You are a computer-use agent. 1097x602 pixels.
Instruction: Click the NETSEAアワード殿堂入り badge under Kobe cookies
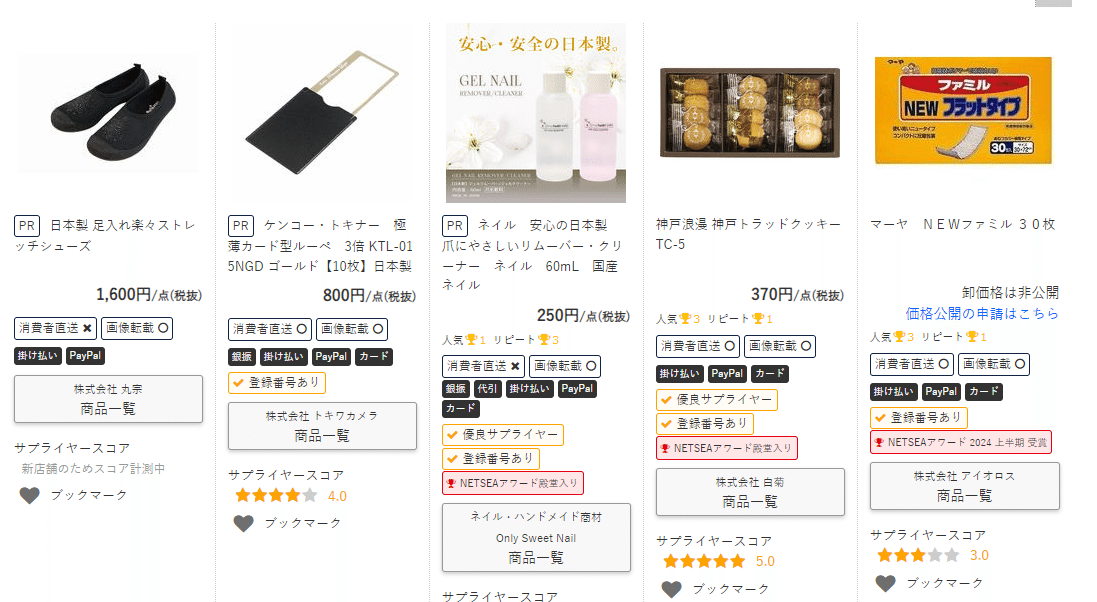pos(726,448)
